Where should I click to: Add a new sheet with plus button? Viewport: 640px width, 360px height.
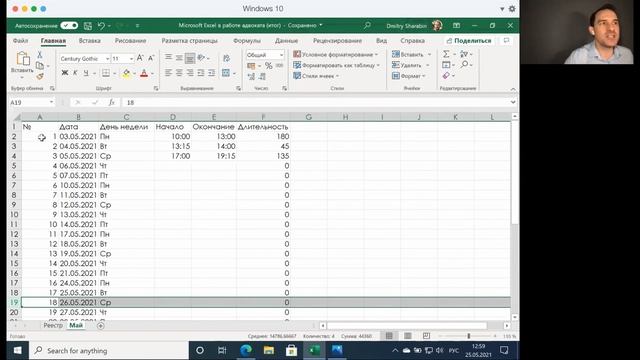[x=100, y=325]
